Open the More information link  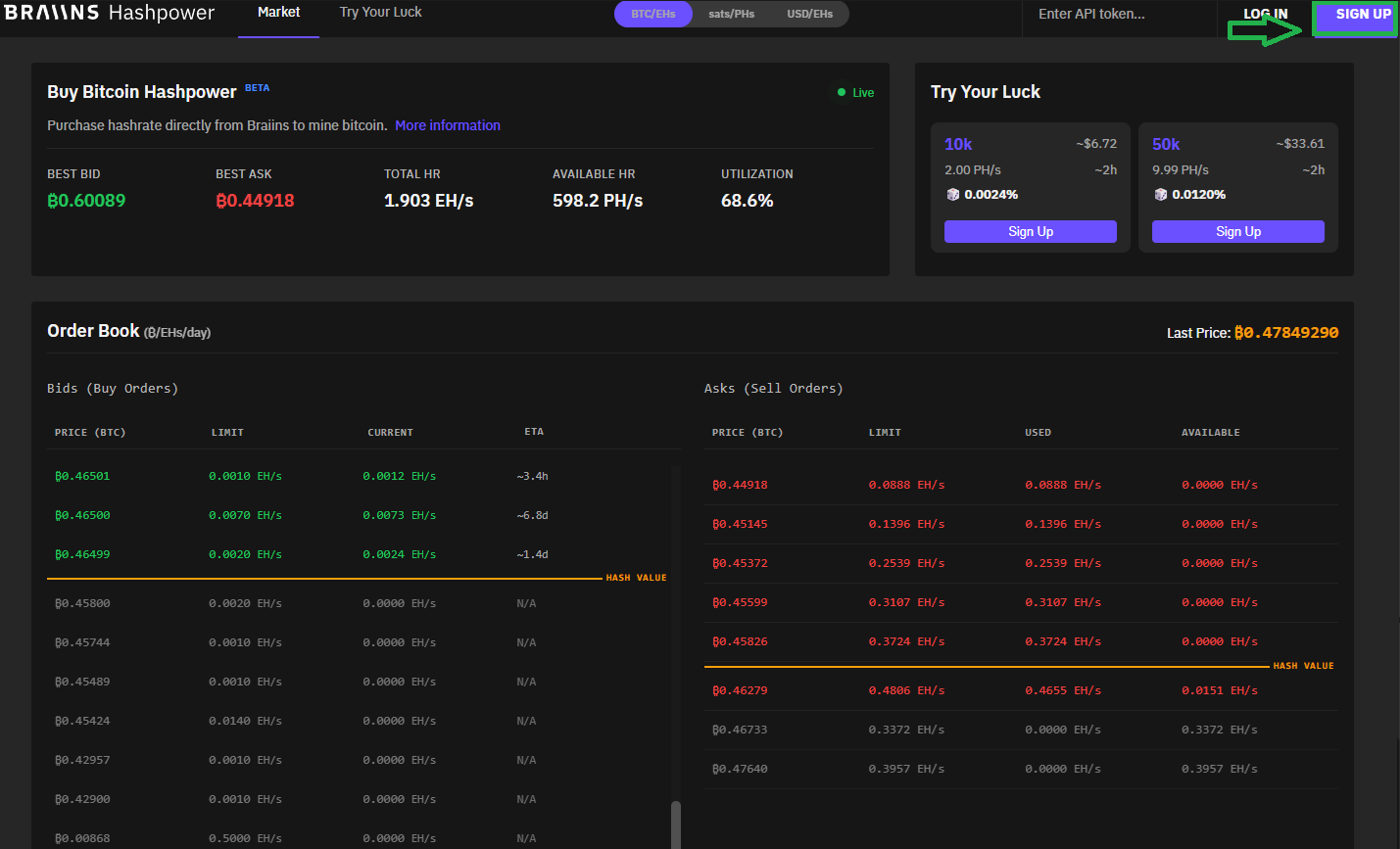[x=447, y=125]
